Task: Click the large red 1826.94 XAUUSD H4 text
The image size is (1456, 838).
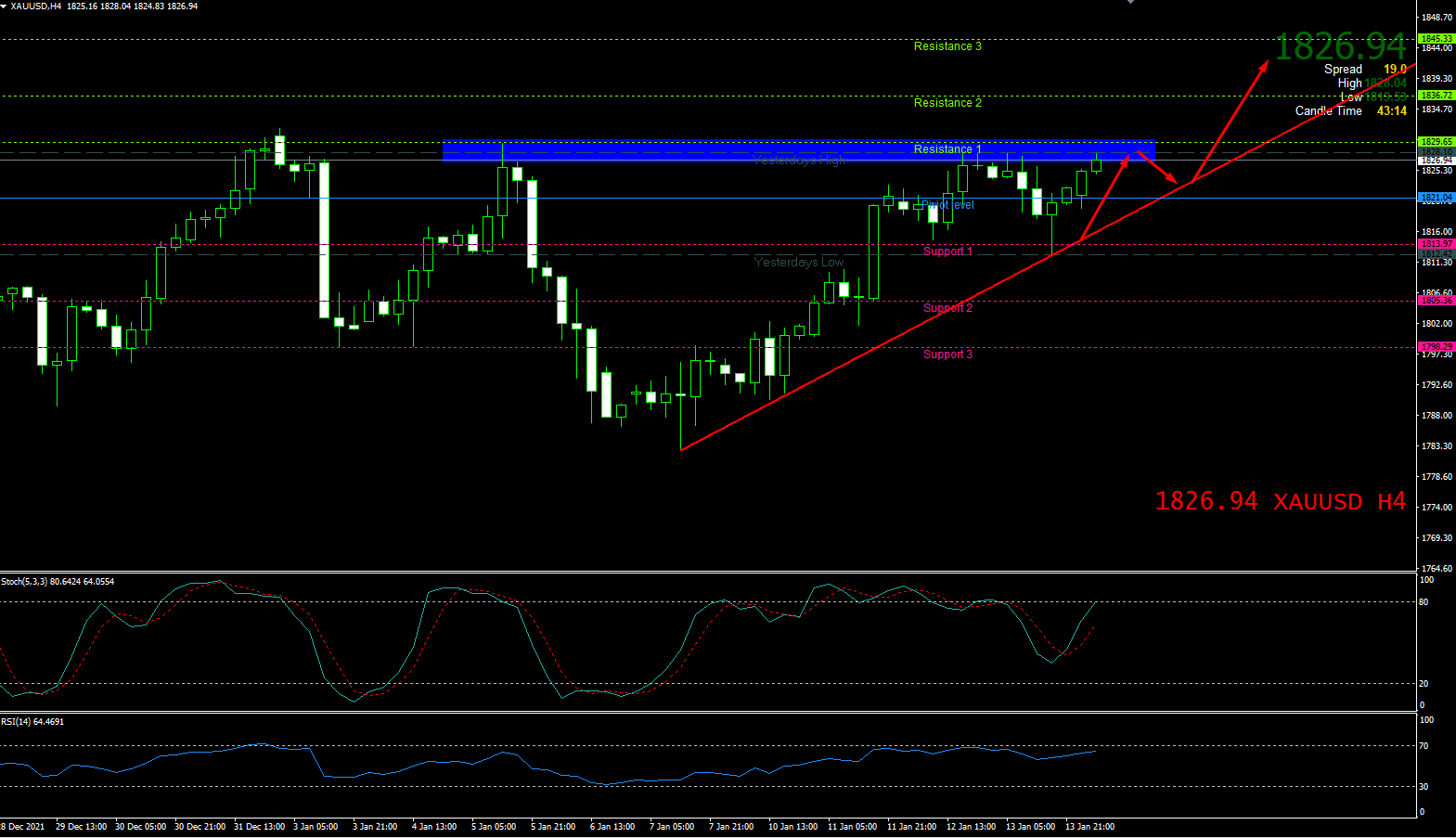Action: [x=1280, y=502]
